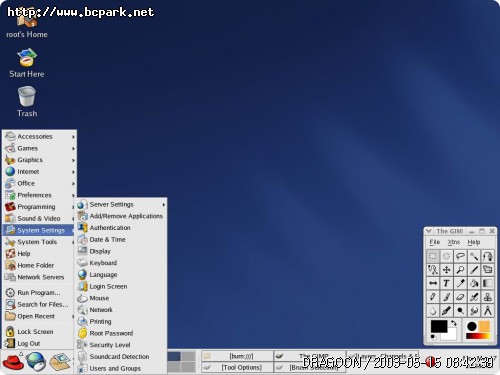Select the Clone stamp tool

[487, 297]
